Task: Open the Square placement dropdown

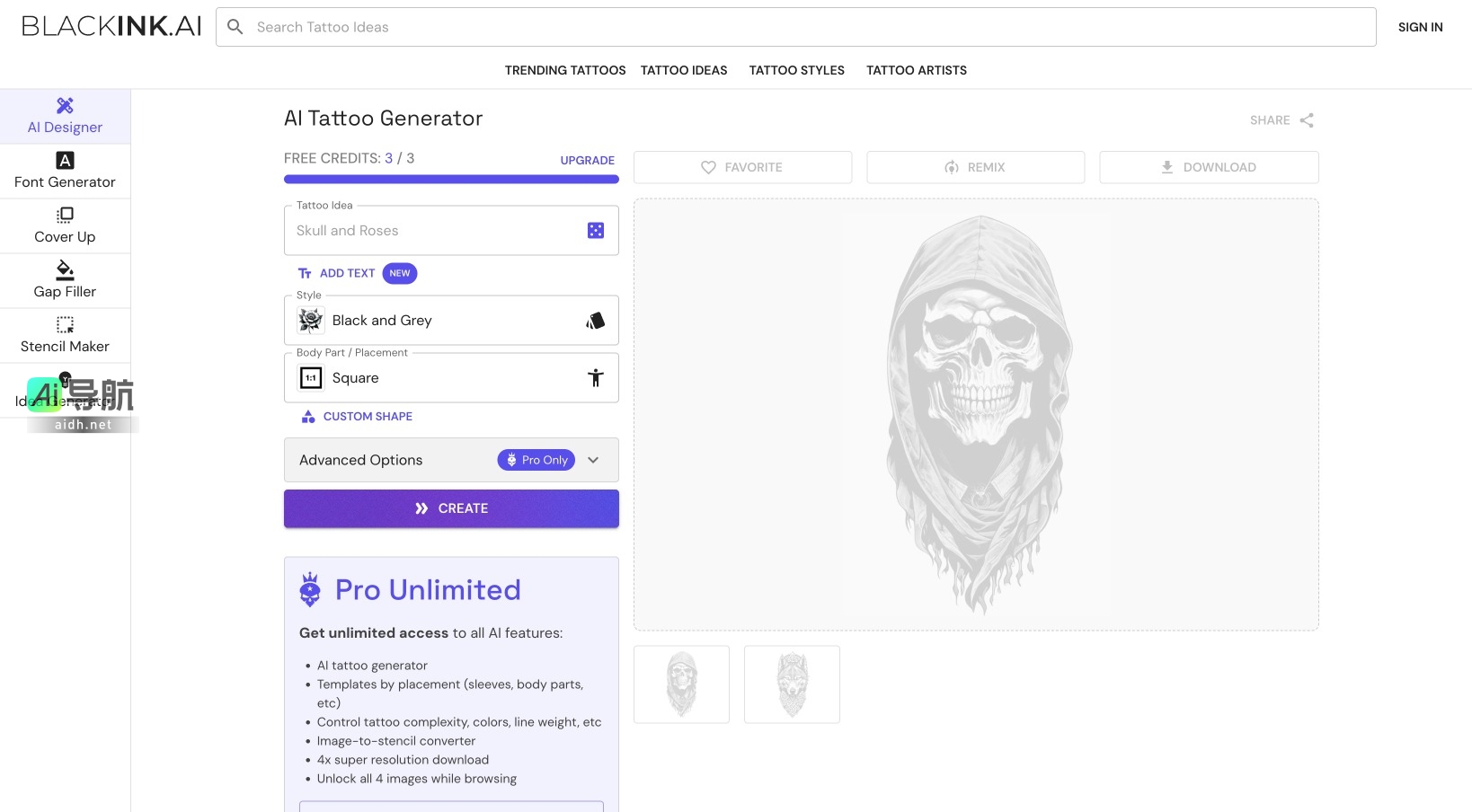Action: click(x=451, y=378)
